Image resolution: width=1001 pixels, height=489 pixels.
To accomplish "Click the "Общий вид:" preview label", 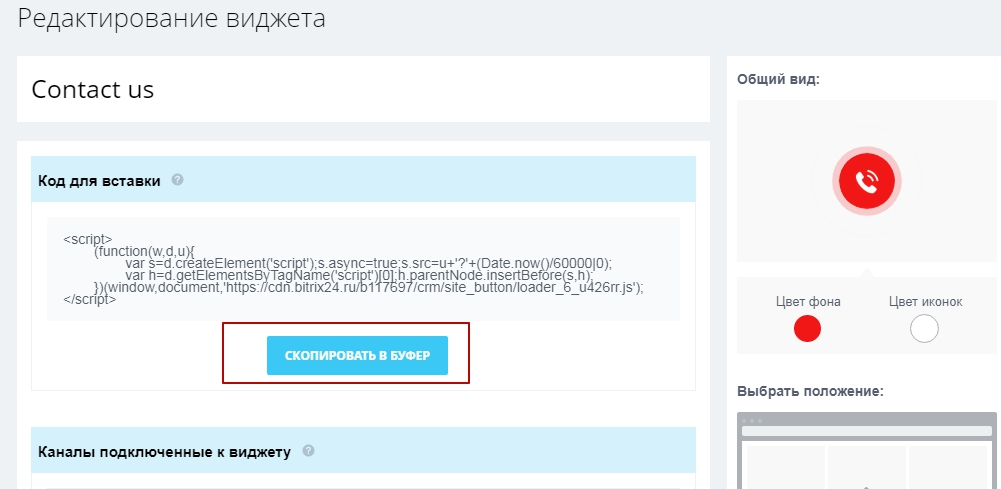I will pos(778,79).
